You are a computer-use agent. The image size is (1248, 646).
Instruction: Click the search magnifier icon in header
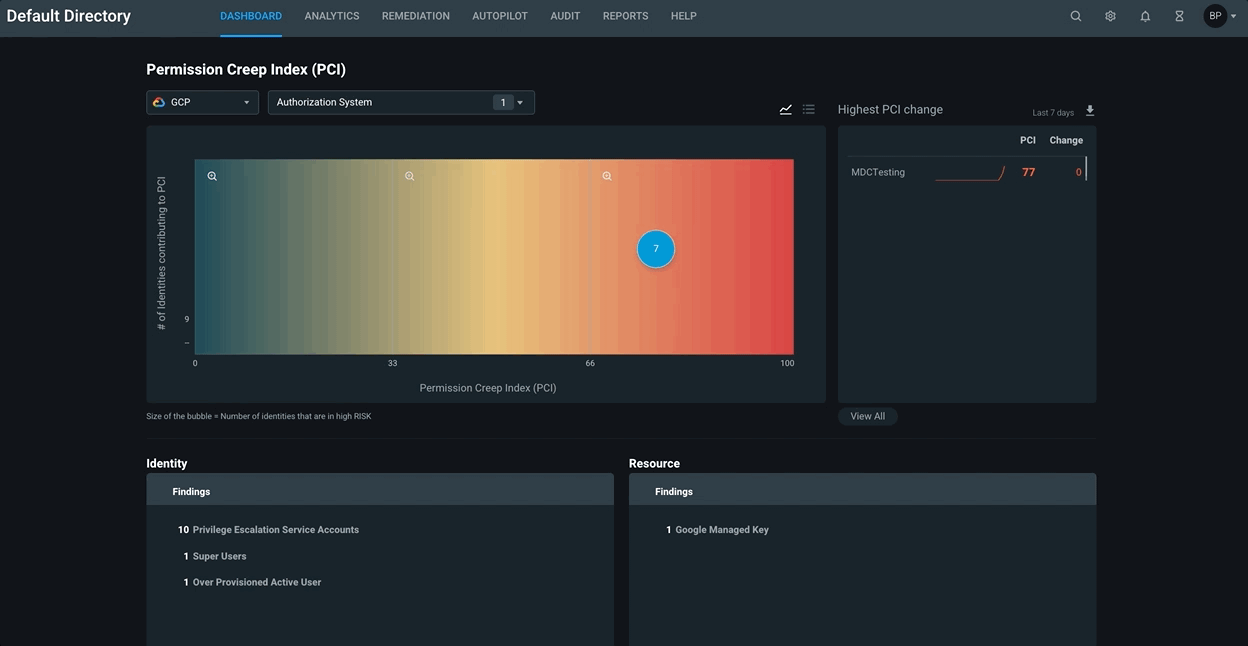coord(1076,16)
